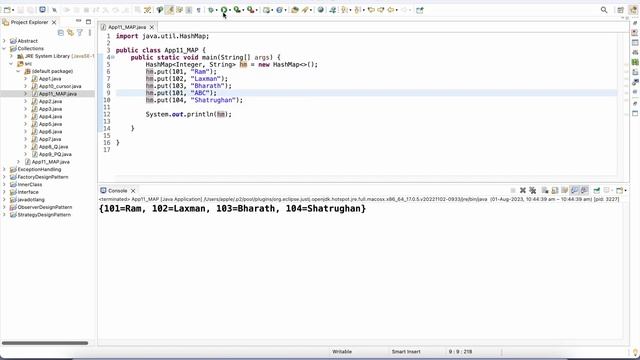
Task: Click the New Java Package icon
Action: click(x=267, y=10)
